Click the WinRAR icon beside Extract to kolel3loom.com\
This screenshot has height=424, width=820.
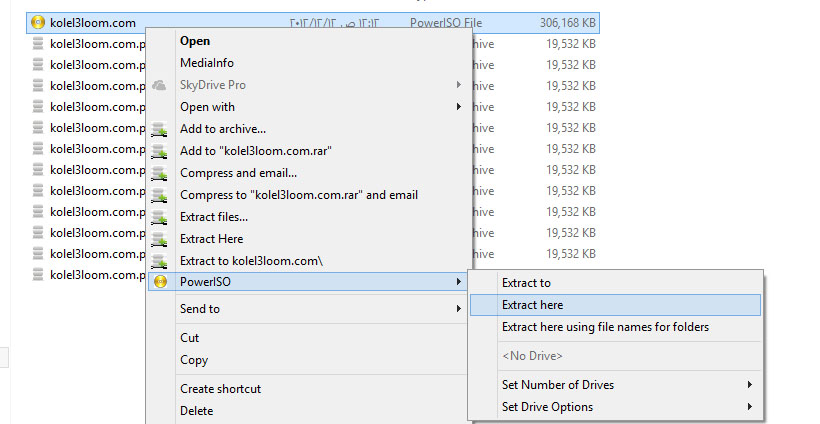pos(159,261)
